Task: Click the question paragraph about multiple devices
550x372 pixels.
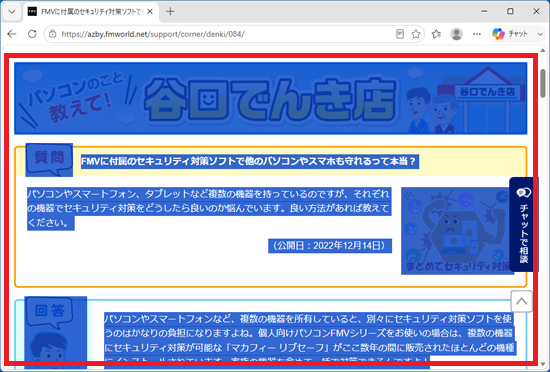Action: [209, 208]
